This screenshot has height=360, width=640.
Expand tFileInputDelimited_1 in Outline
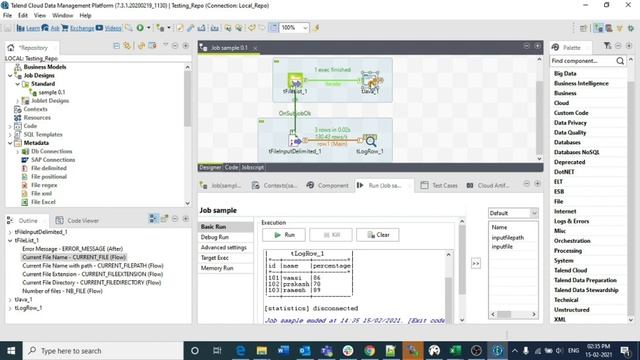(10, 232)
